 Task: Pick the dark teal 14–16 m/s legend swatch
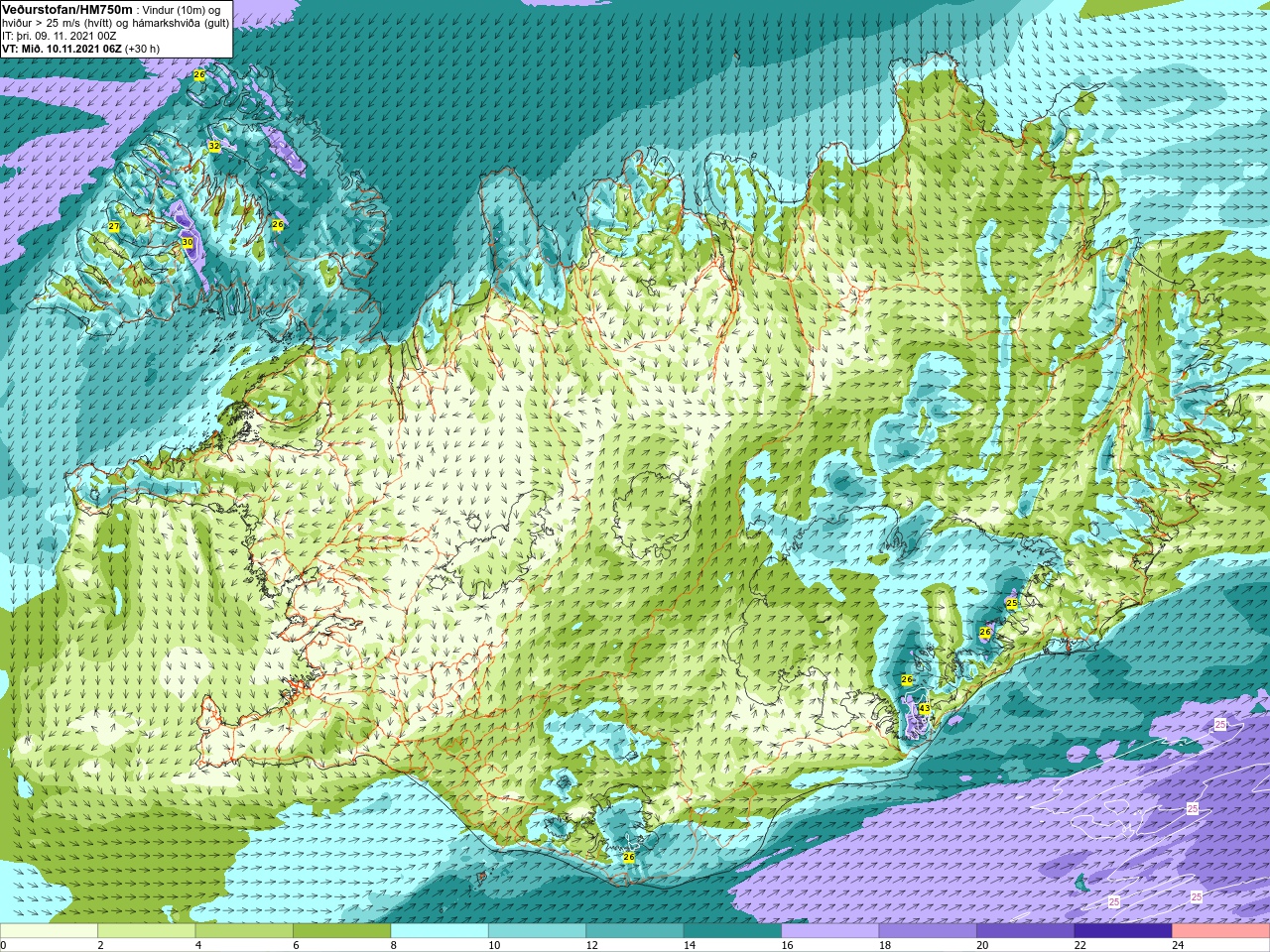(x=732, y=931)
